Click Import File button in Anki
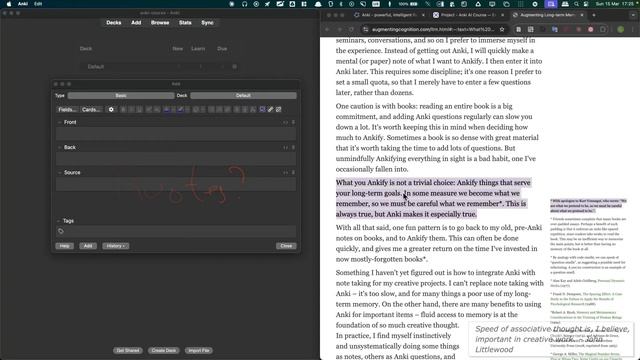The width and height of the screenshot is (640, 360). [x=199, y=351]
